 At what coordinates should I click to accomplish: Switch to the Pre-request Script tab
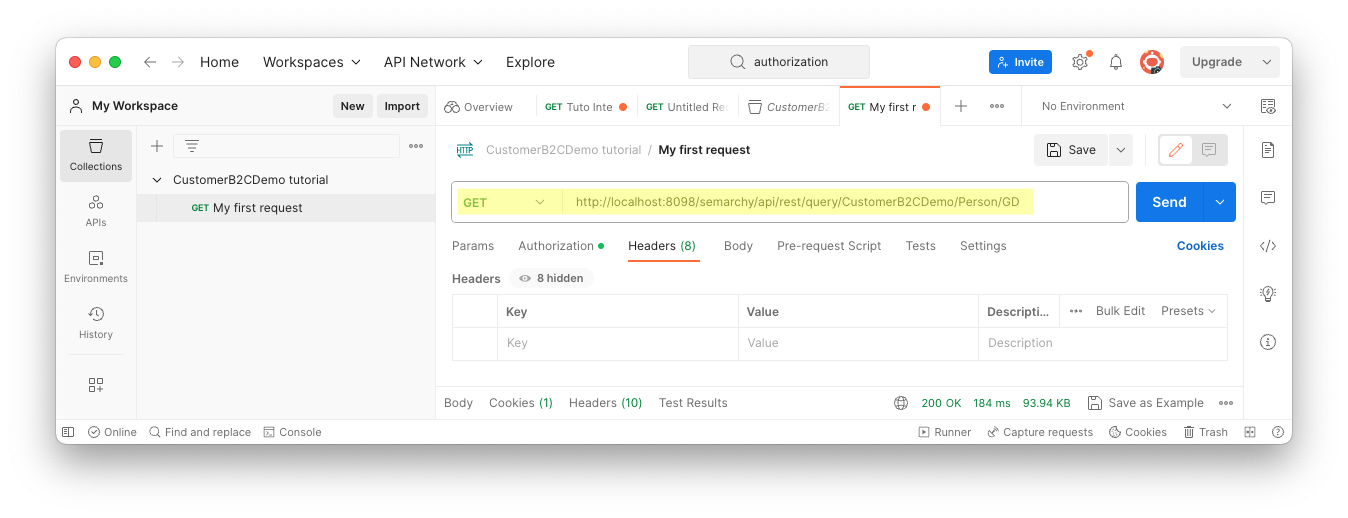[829, 246]
